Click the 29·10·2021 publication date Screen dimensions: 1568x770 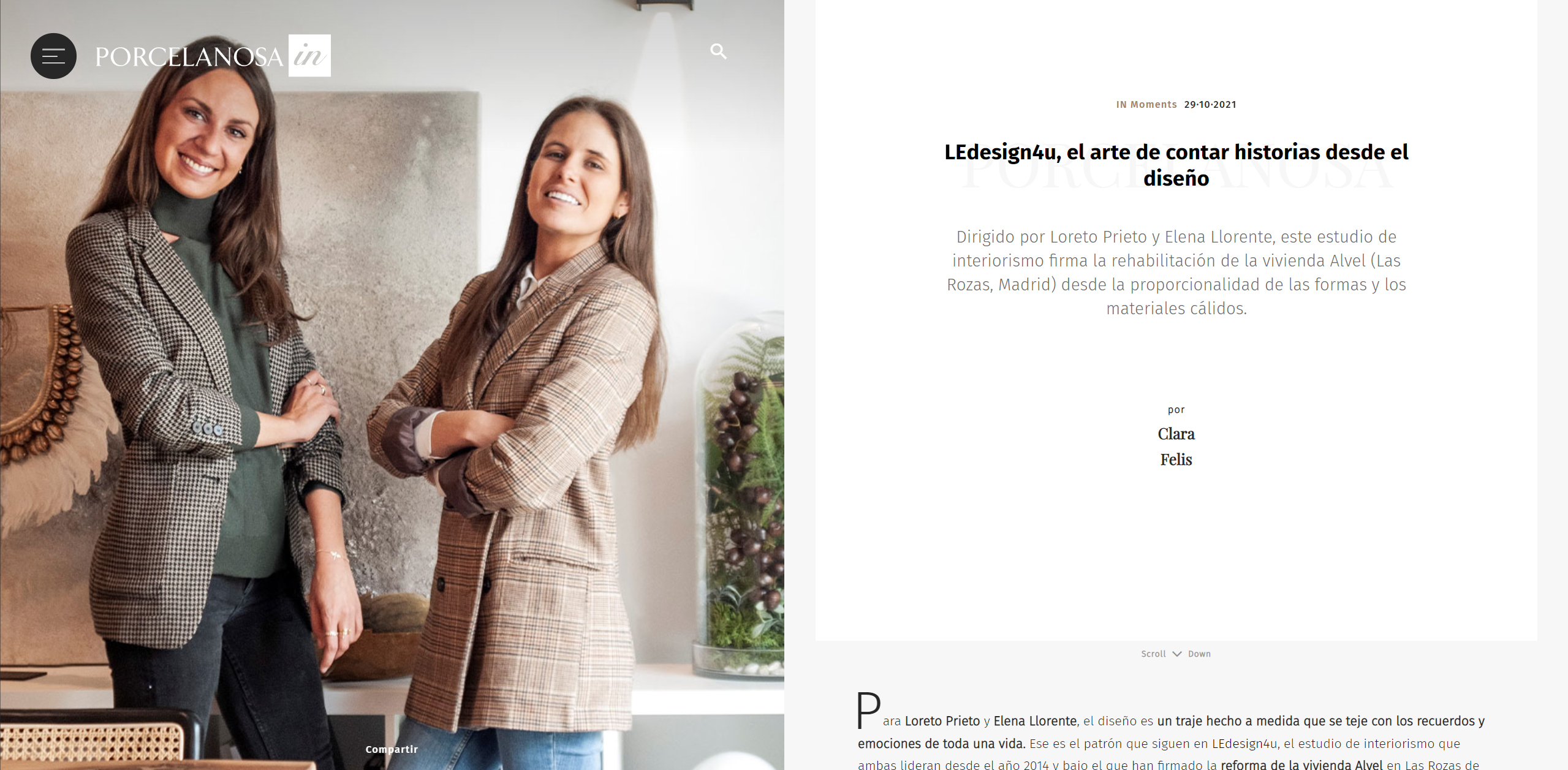coord(1210,105)
